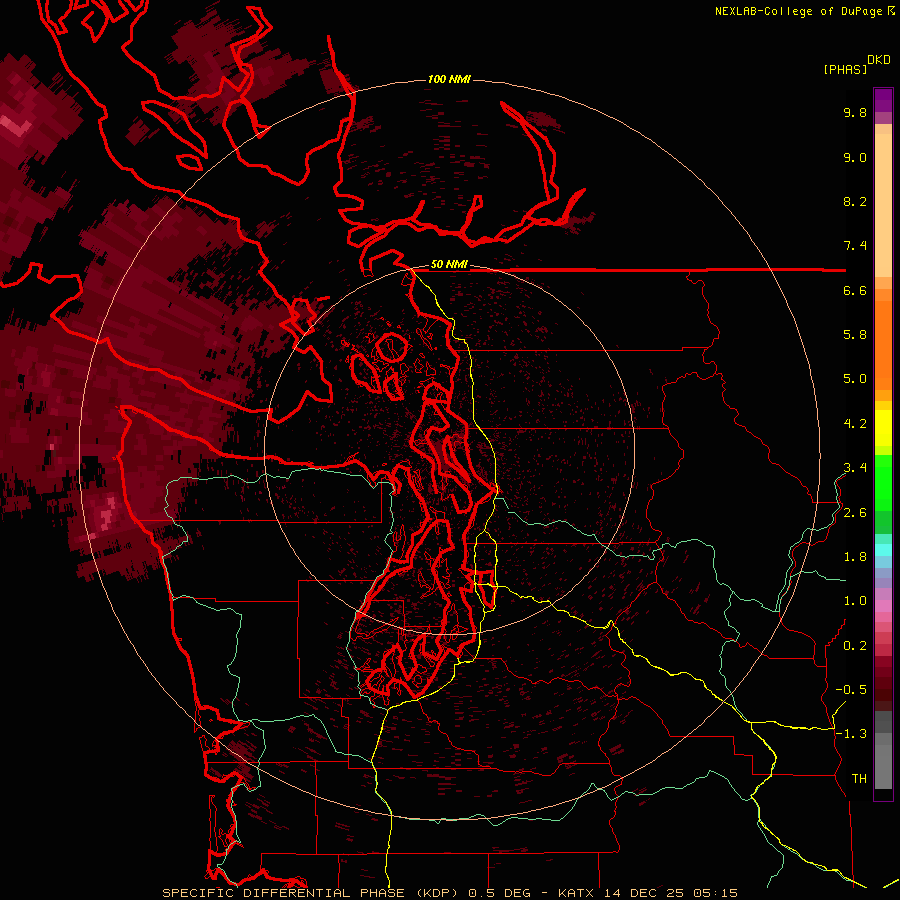900x900 pixels.
Task: Click the 9.0 value on the color scale
Action: coord(855,157)
